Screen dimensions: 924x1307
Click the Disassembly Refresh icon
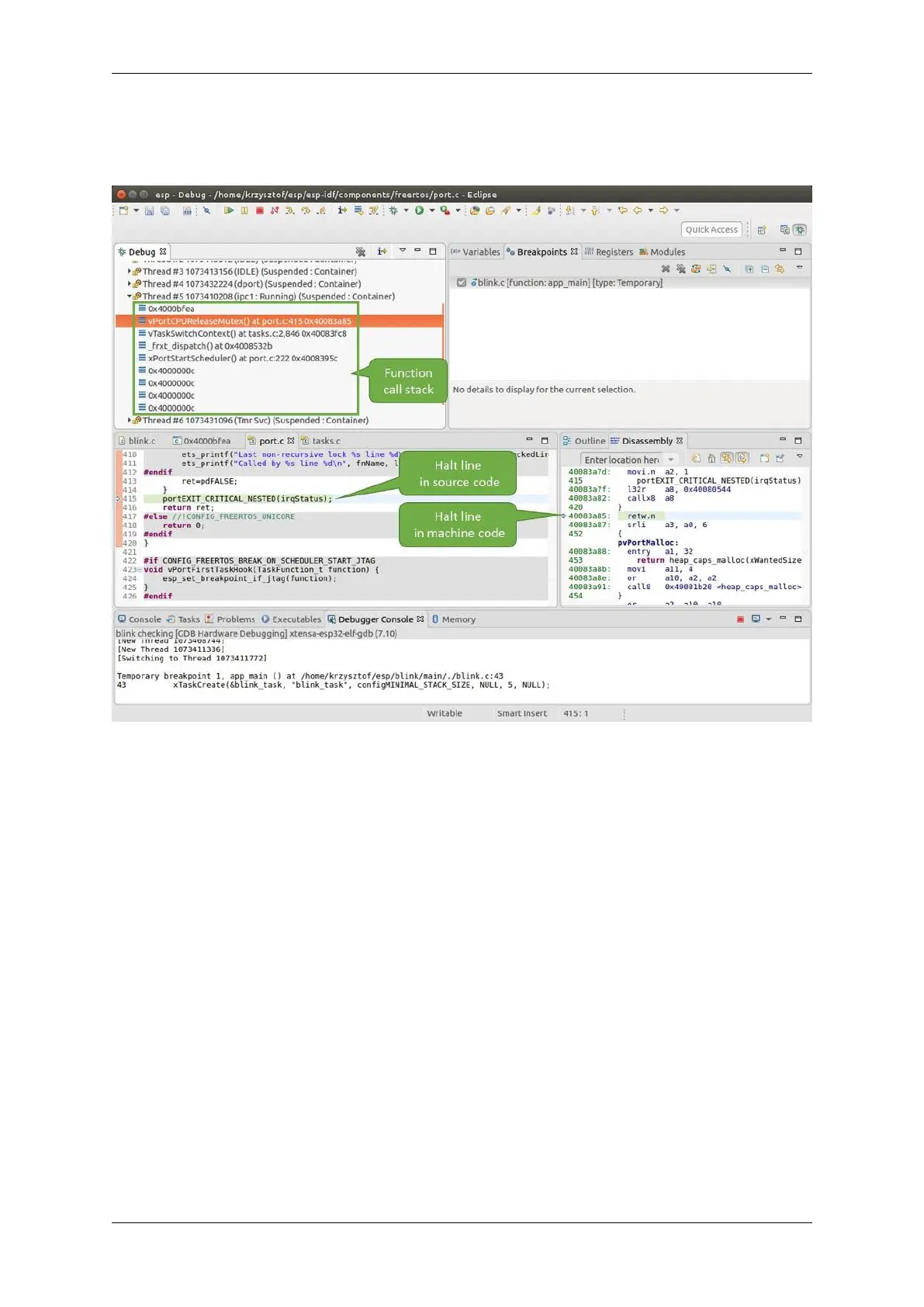coord(696,459)
